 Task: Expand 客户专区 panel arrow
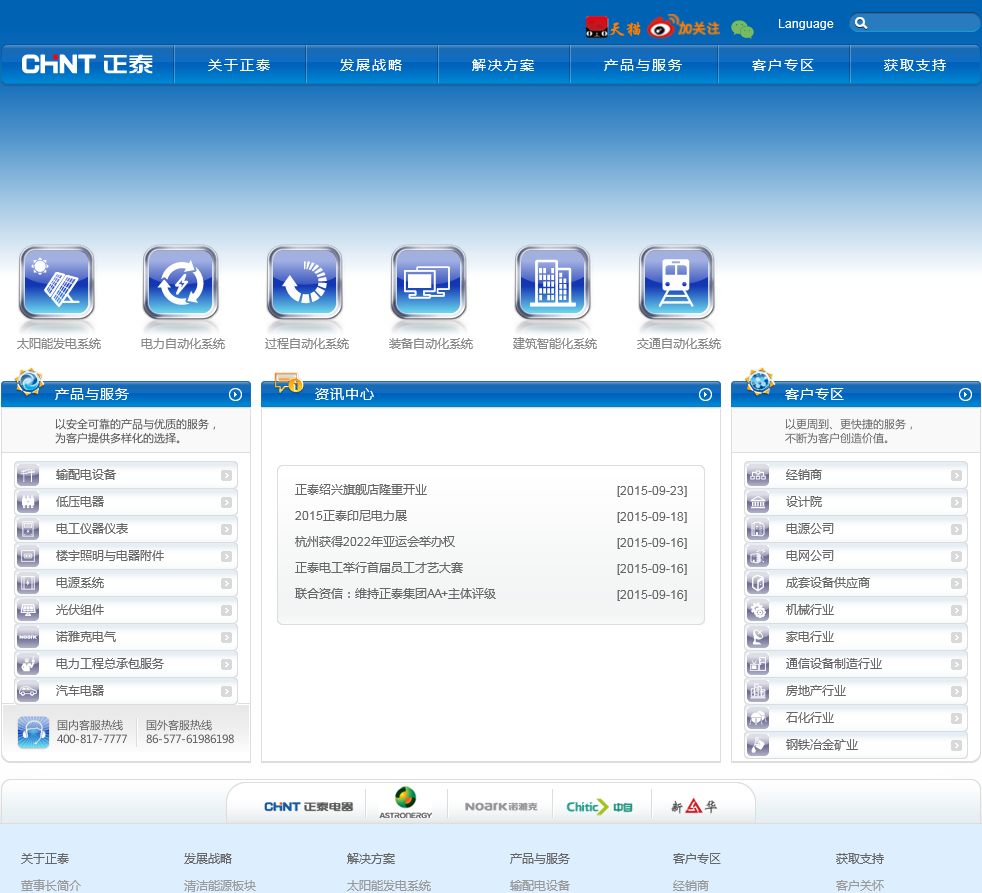[965, 395]
